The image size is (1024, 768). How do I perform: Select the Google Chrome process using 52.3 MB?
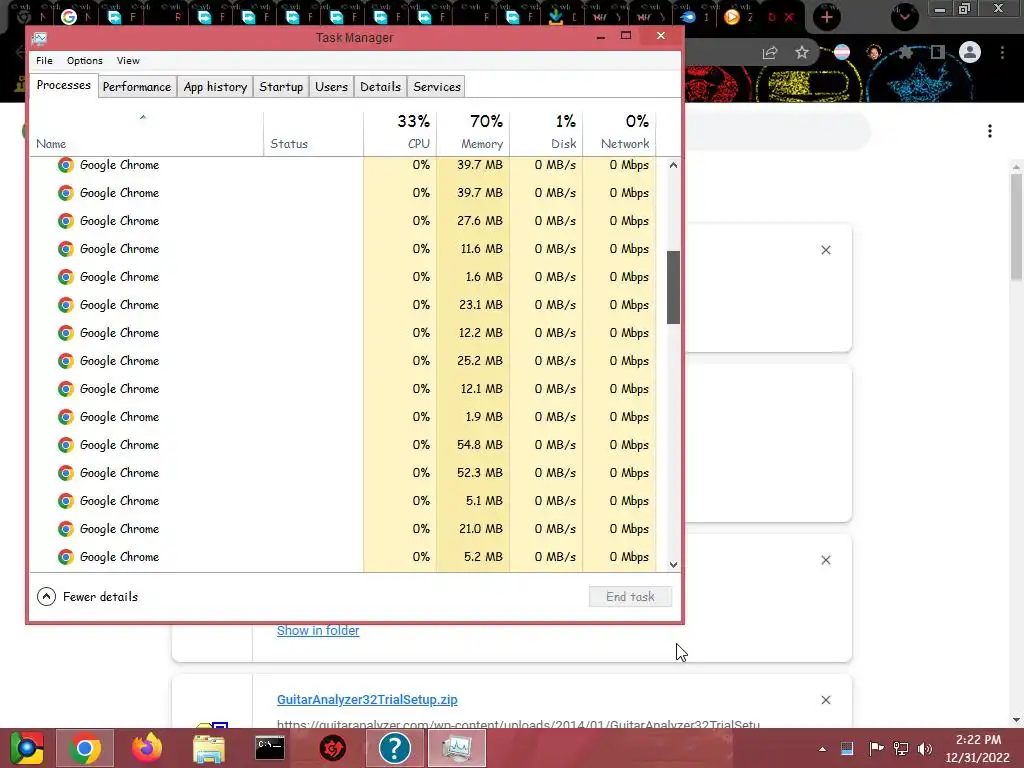click(x=343, y=473)
